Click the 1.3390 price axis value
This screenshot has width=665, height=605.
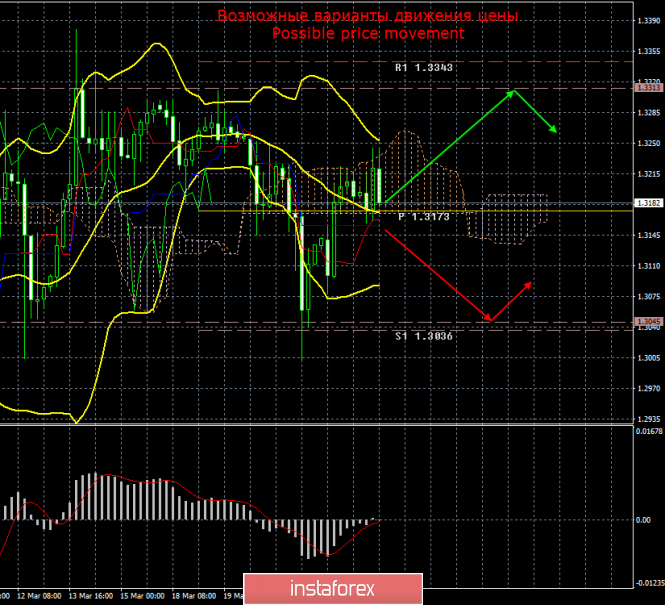pos(649,20)
